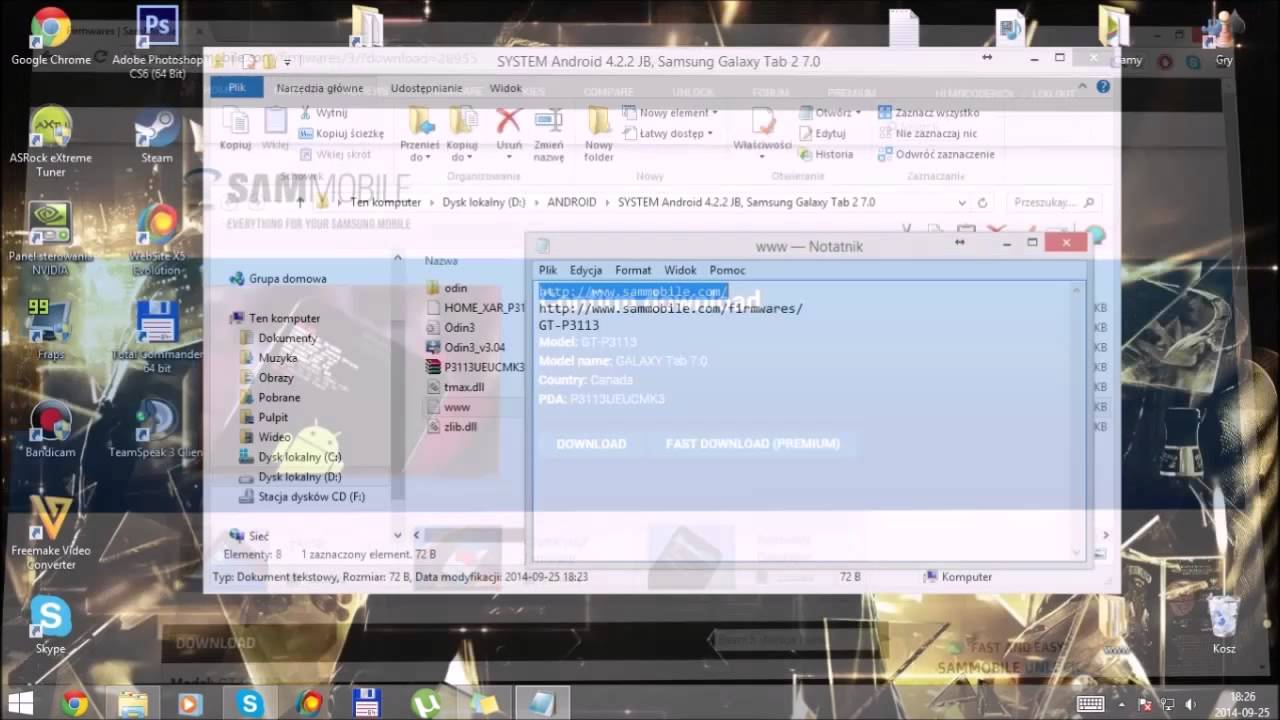The width and height of the screenshot is (1280, 720).
Task: Open ASRock eXtreme Tuner desktop icon
Action: click(x=50, y=143)
